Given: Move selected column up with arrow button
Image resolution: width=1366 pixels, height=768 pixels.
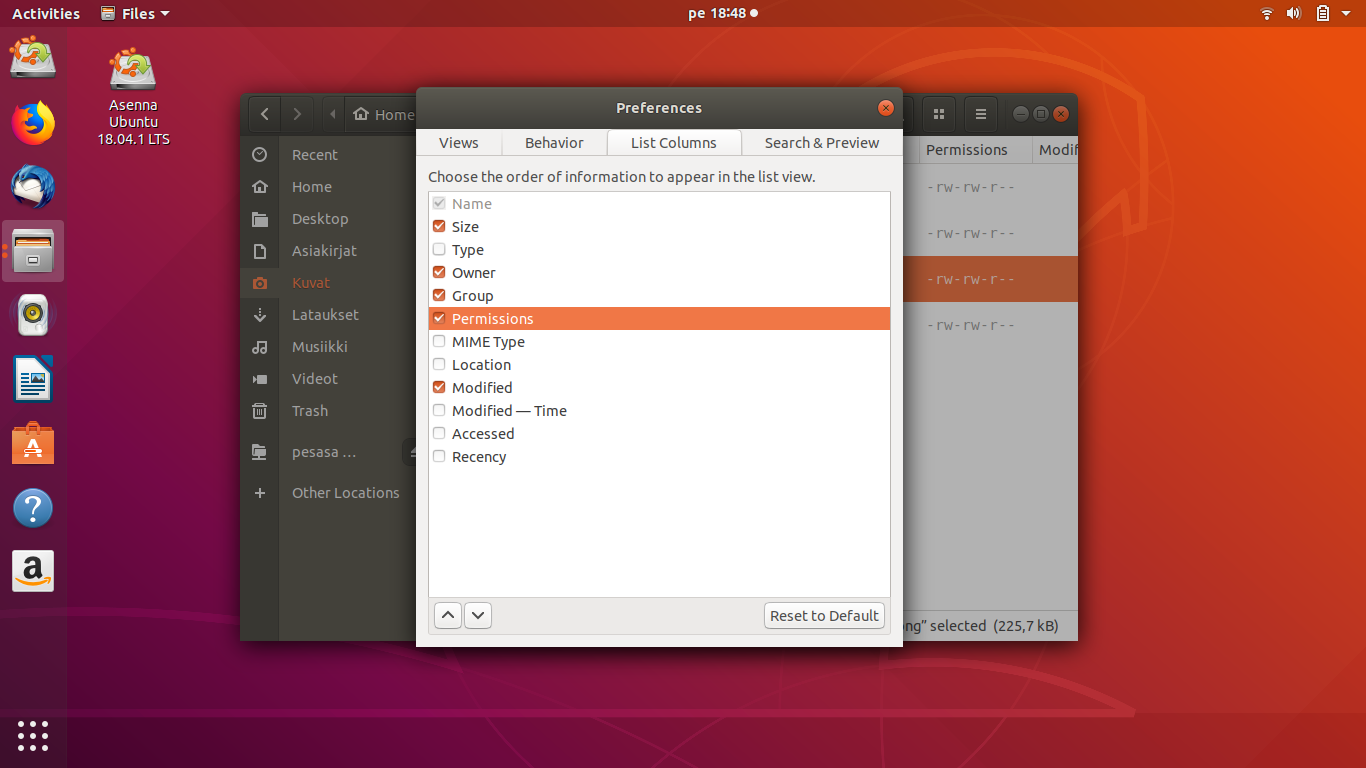Looking at the screenshot, I should click(x=448, y=615).
